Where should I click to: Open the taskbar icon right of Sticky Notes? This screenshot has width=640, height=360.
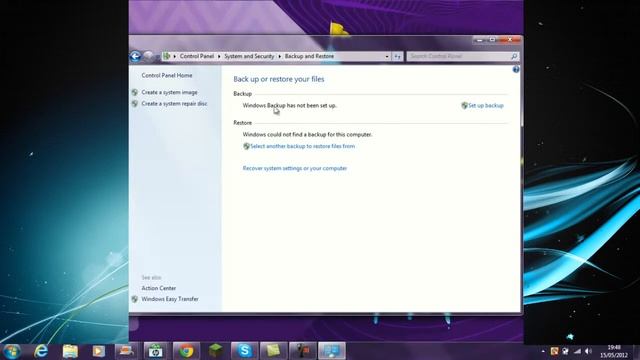tap(303, 351)
